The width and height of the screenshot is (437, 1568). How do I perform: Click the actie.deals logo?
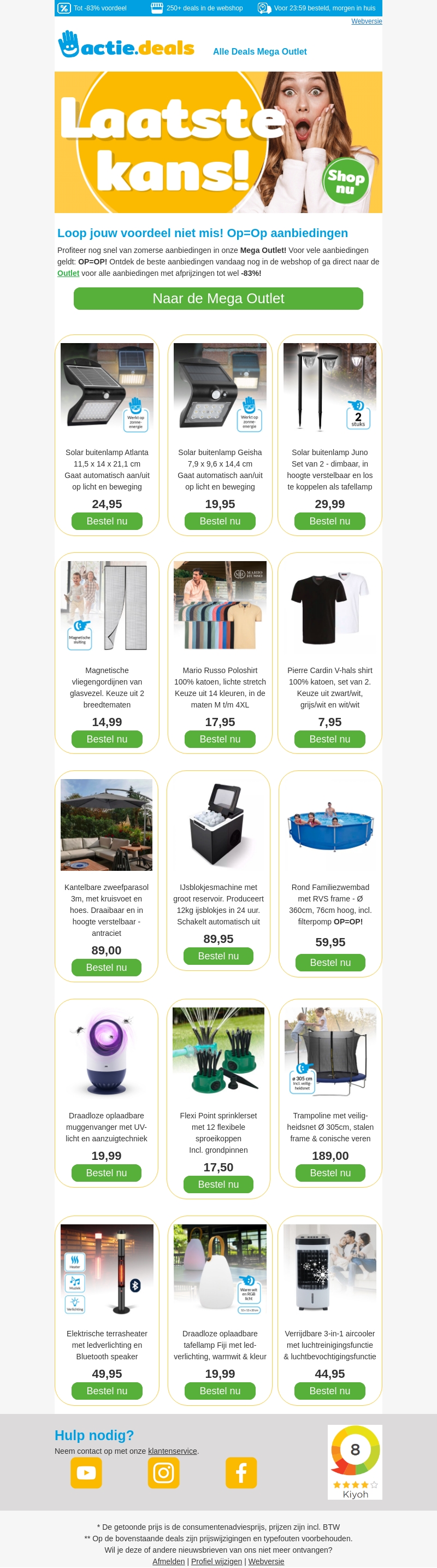click(x=126, y=44)
